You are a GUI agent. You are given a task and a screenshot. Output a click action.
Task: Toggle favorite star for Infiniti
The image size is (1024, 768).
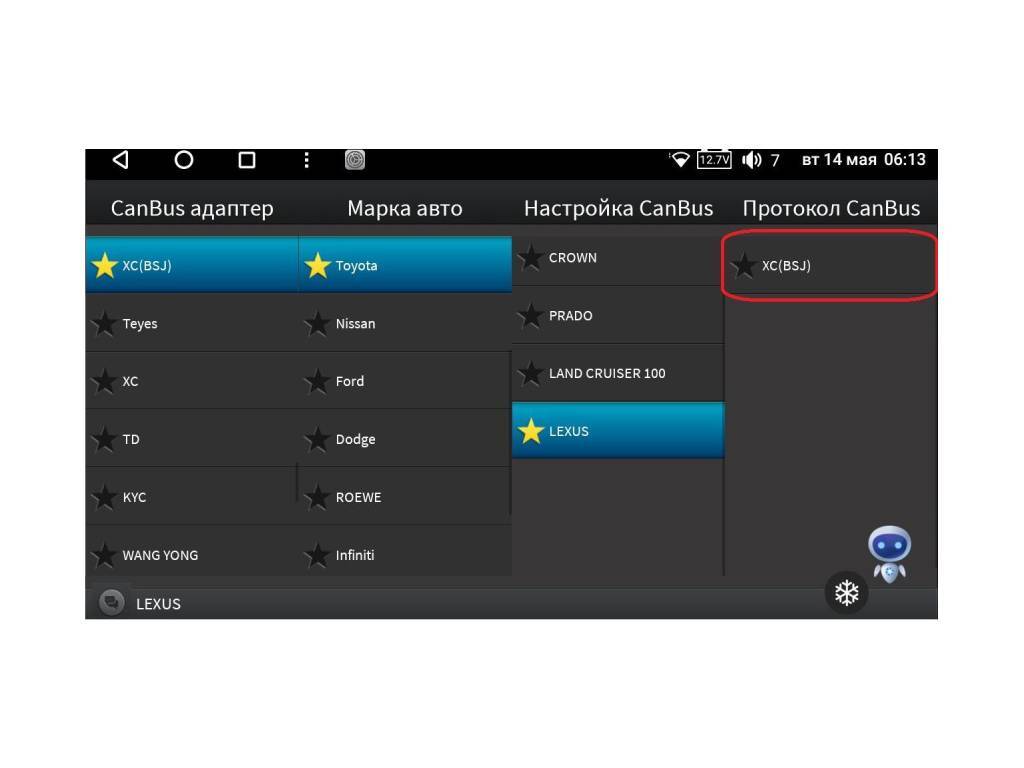[317, 555]
